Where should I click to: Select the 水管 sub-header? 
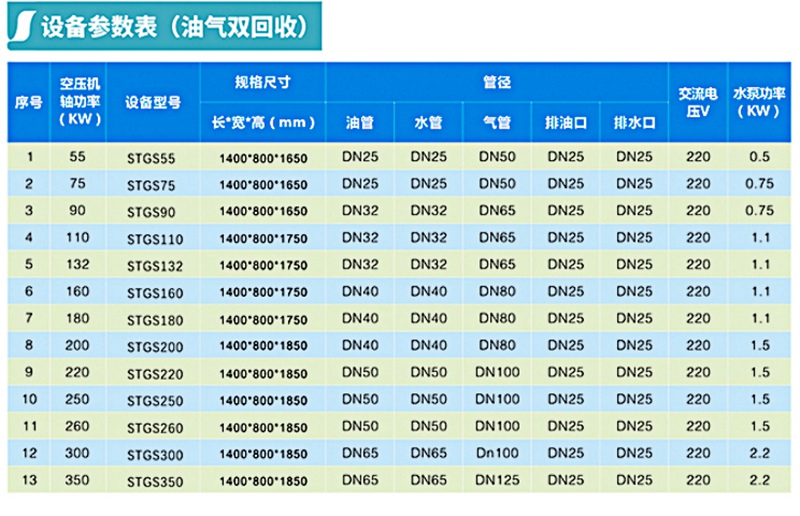[427, 122]
